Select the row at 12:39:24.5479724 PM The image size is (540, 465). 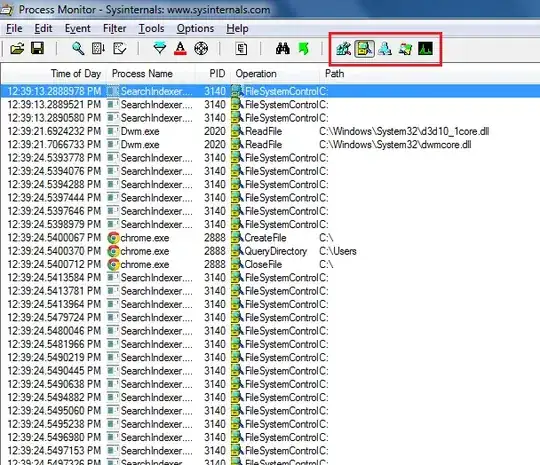270,318
